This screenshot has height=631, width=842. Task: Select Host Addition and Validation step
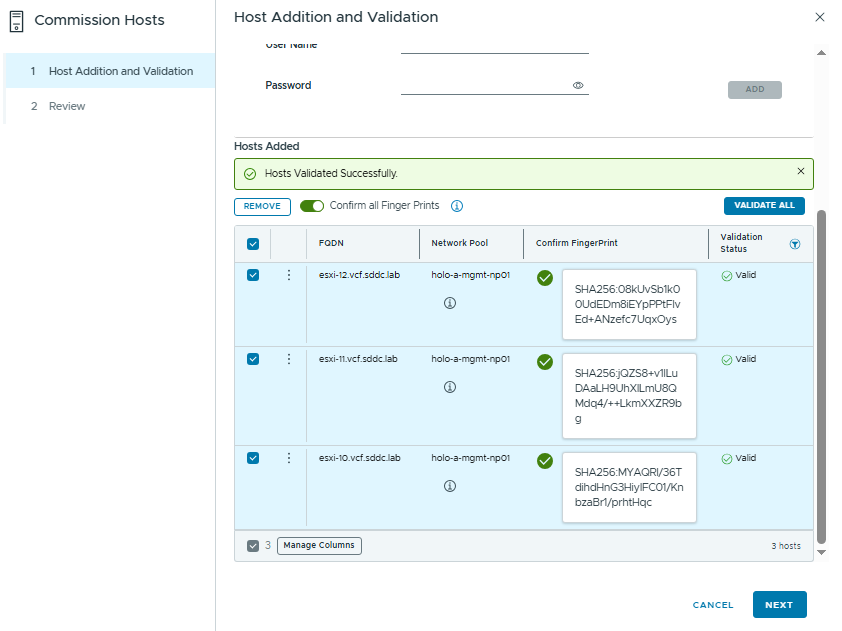120,71
